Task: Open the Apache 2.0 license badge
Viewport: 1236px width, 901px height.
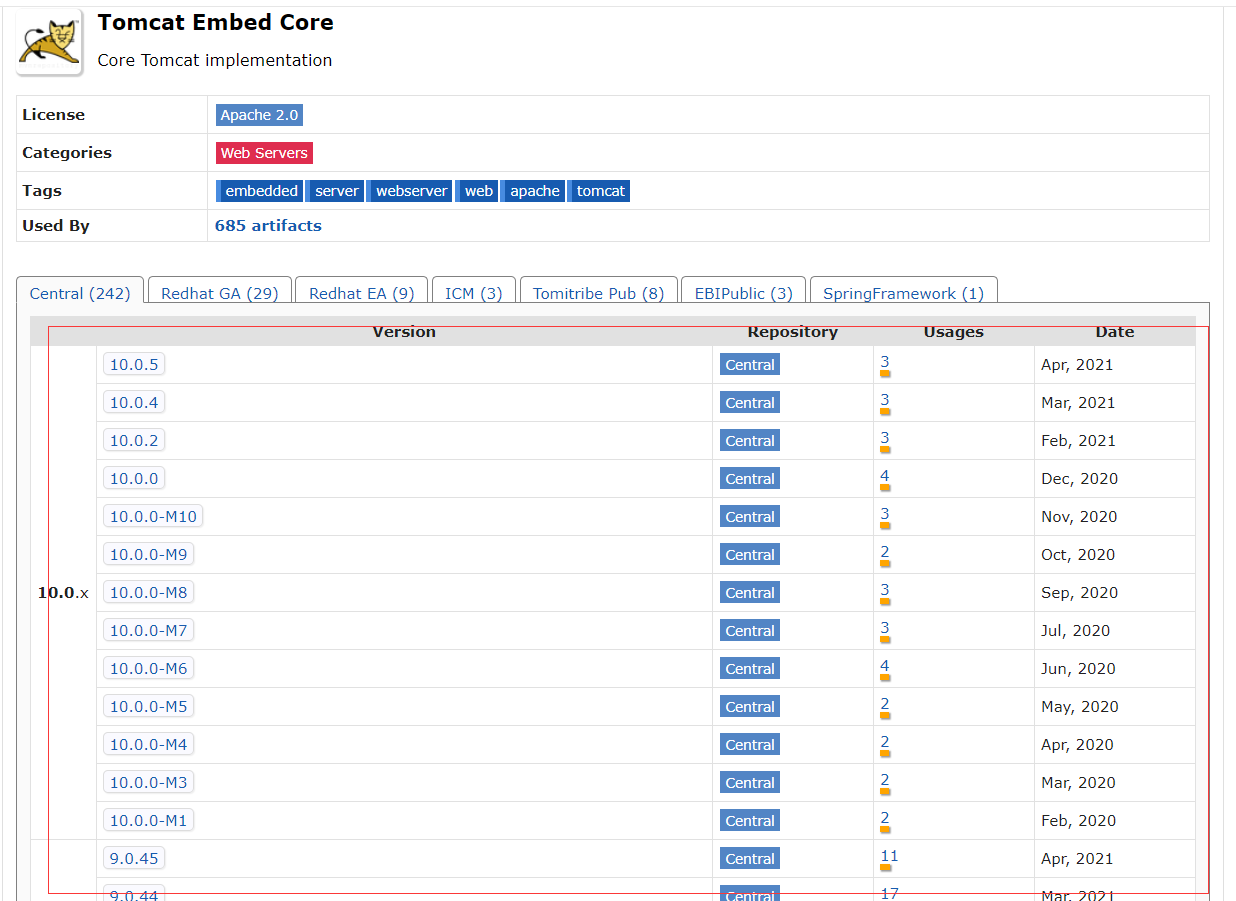Action: point(259,115)
